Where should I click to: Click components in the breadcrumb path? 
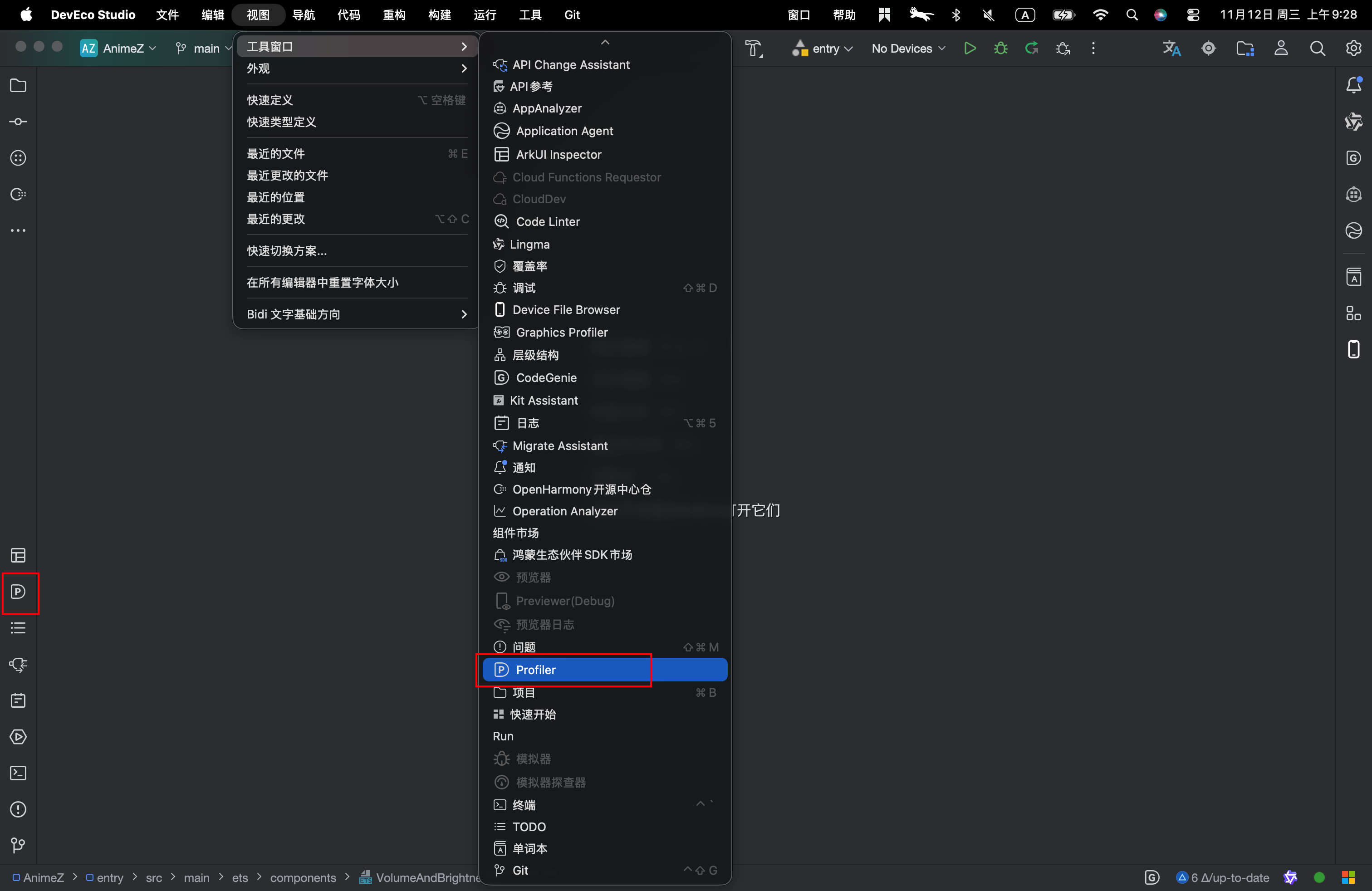[303, 877]
